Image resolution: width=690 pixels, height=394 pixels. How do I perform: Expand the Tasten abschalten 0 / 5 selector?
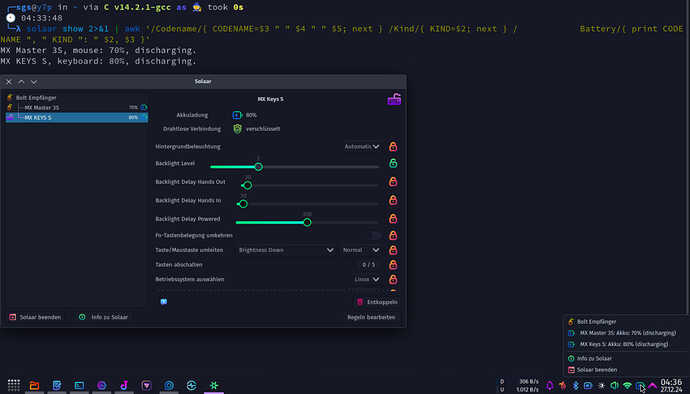[369, 265]
